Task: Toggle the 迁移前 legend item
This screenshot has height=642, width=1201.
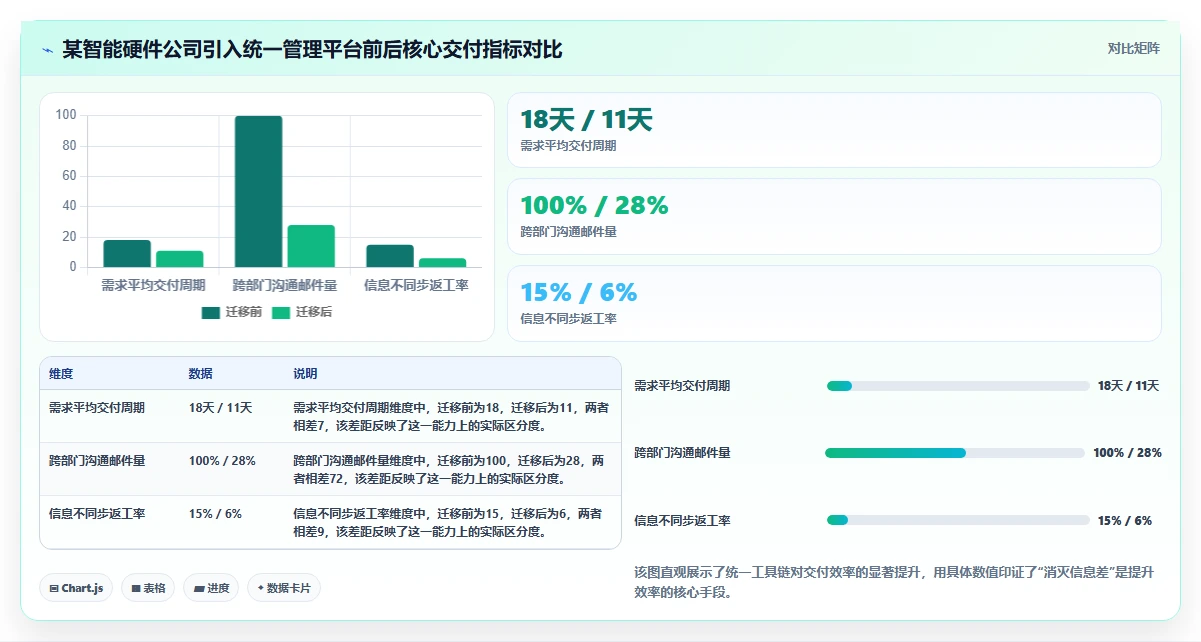Action: click(x=232, y=312)
